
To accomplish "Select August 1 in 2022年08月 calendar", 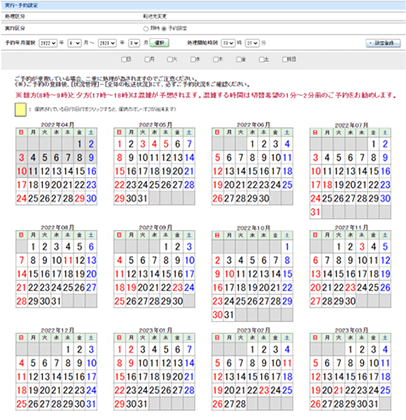I will coord(33,247).
